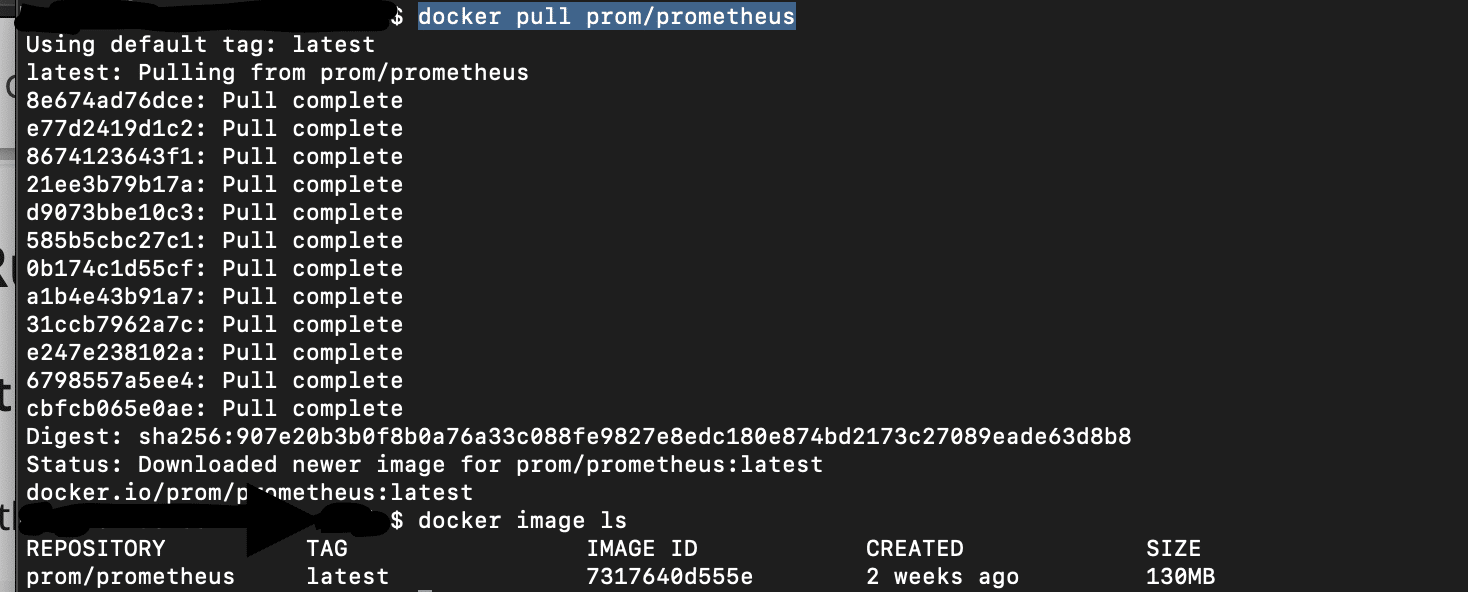Click the '2 weeks ago' created value
This screenshot has width=1468, height=592.
(943, 577)
